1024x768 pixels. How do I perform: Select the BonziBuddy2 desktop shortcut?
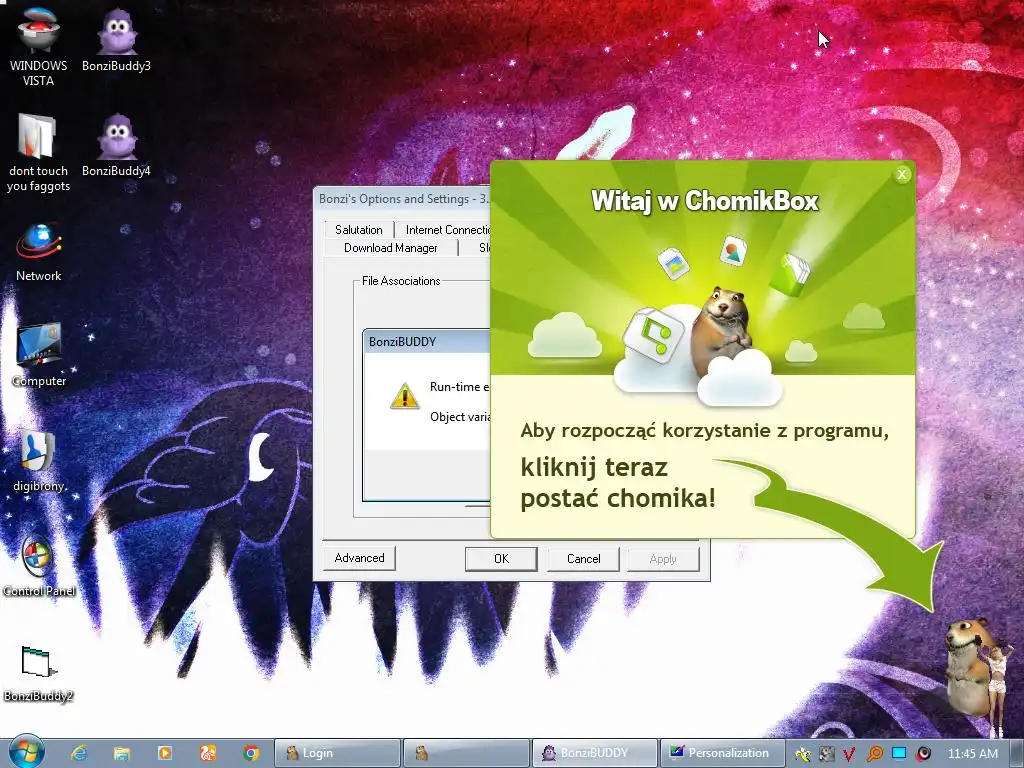39,673
